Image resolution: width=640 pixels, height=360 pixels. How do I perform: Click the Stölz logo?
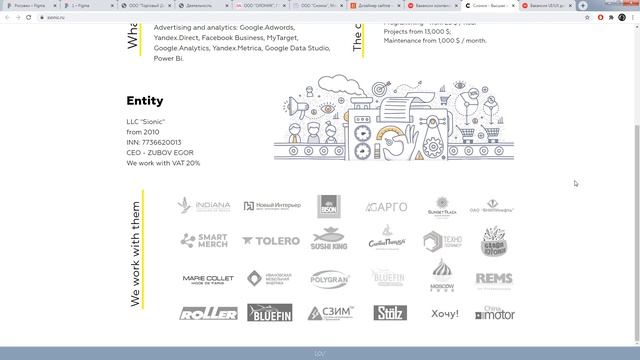pyautogui.click(x=390, y=313)
